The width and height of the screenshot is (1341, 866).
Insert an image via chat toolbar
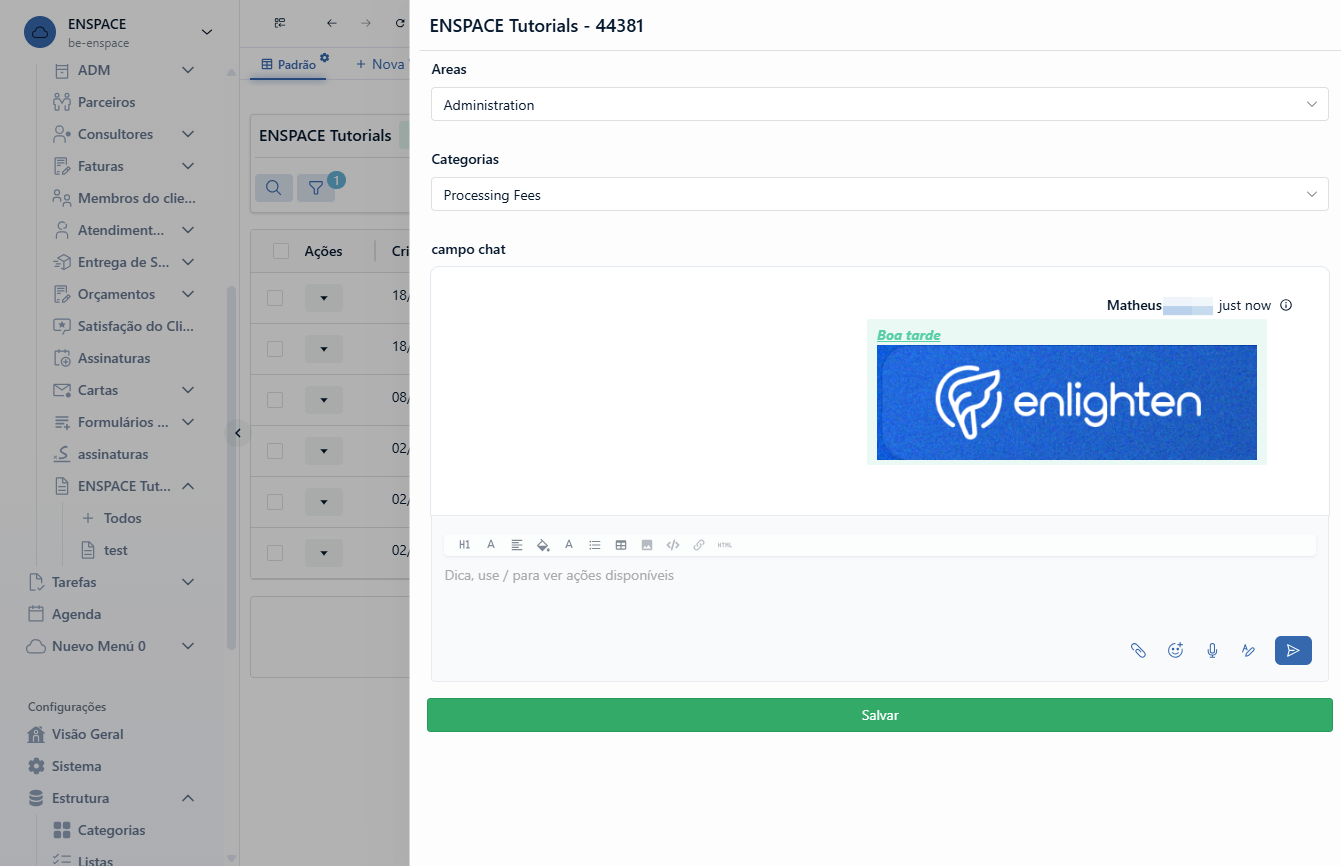(647, 545)
